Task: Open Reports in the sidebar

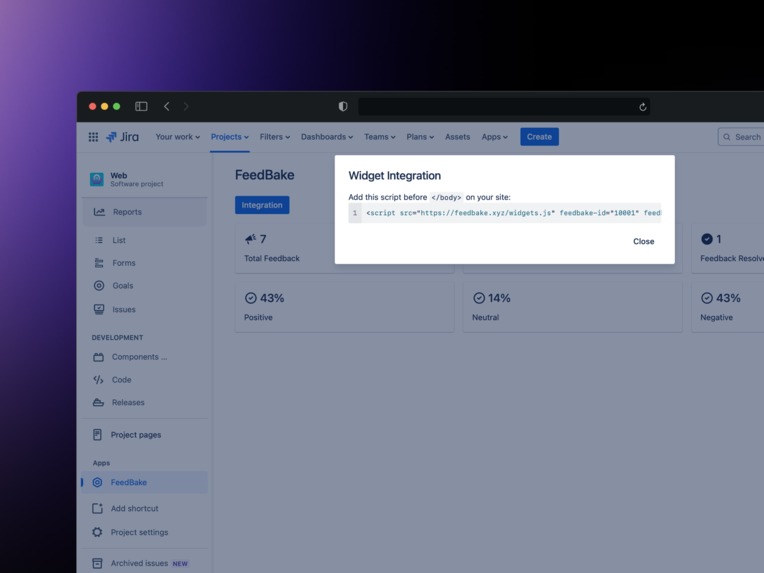Action: 145,212
